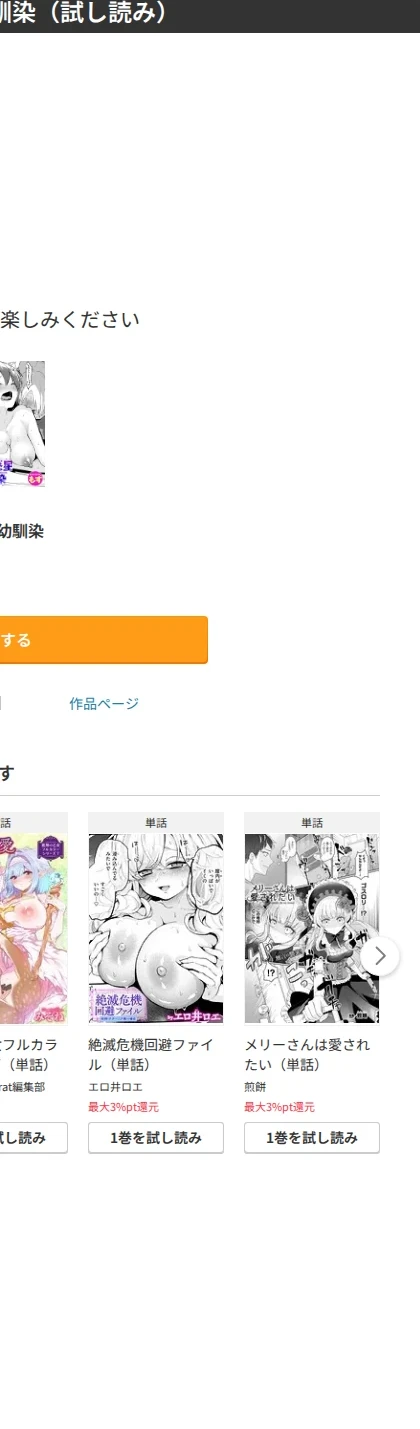Click the 単話 label above メリーさんは愛されたい
The image size is (420, 1429).
(312, 823)
